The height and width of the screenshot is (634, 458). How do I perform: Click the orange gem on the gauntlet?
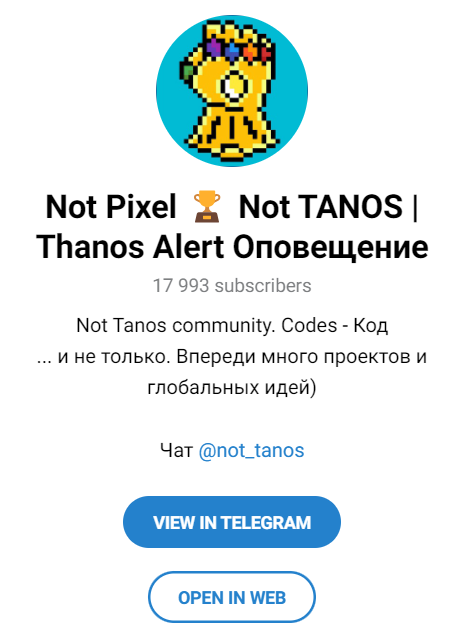click(250, 51)
